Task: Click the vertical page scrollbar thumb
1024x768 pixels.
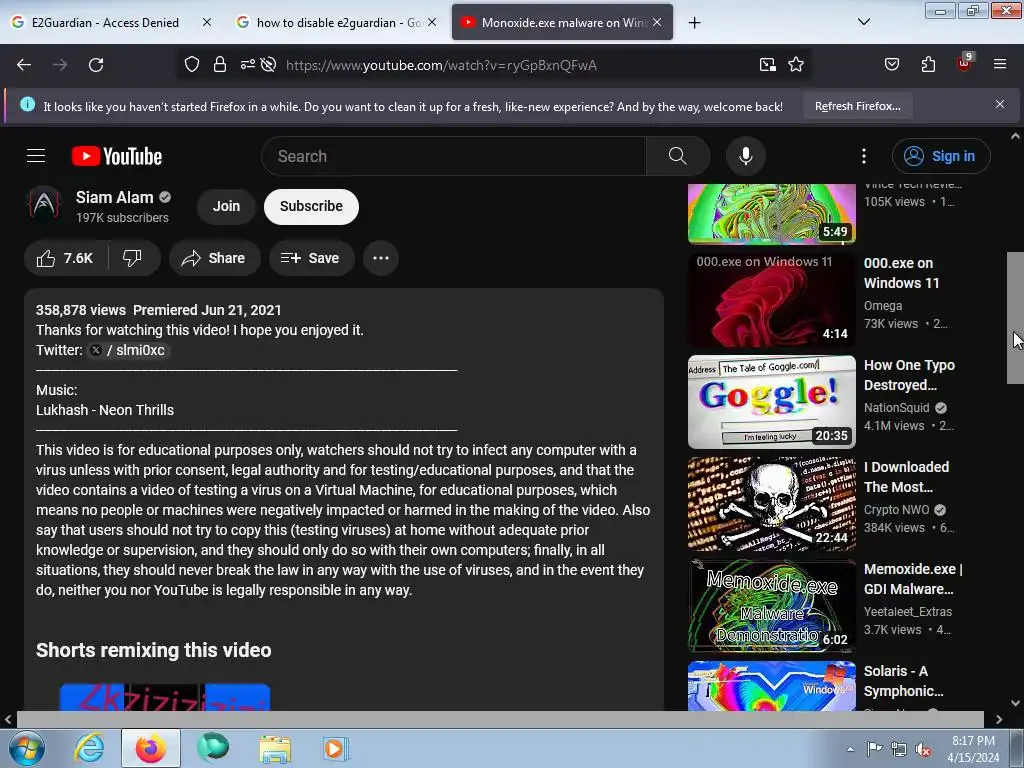Action: 1015,318
